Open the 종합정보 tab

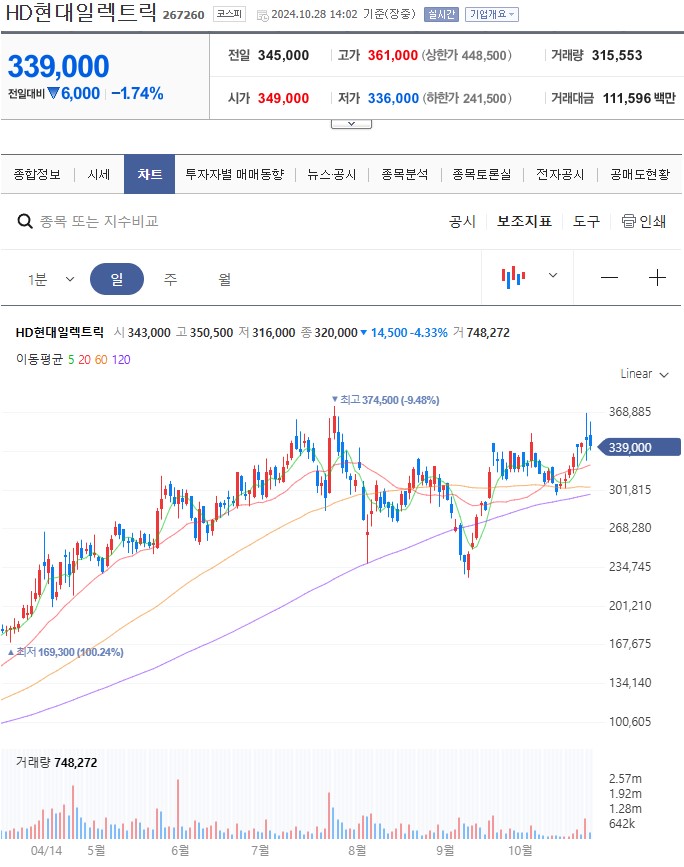tap(37, 175)
